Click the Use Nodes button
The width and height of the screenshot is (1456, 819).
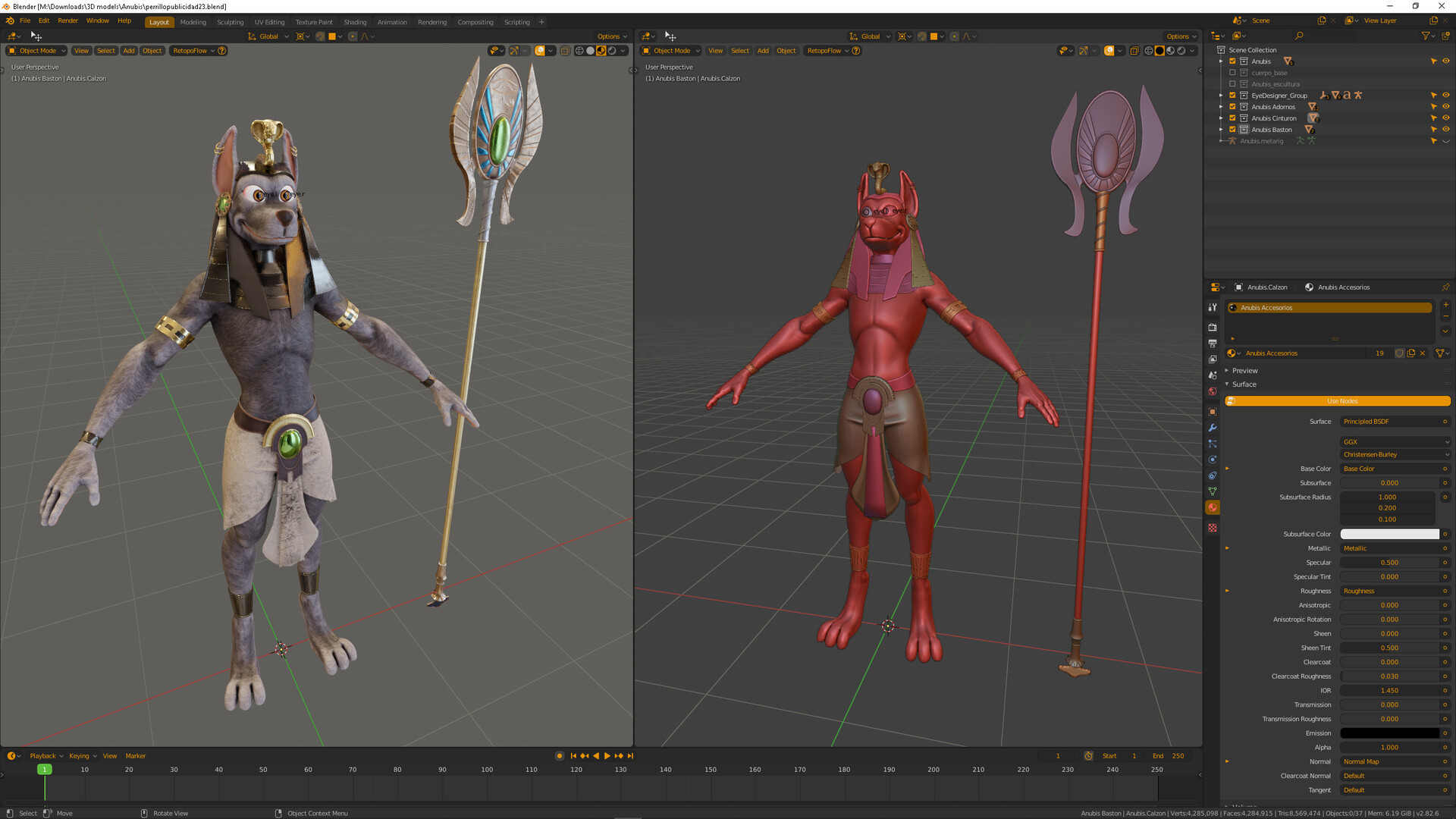1341,401
